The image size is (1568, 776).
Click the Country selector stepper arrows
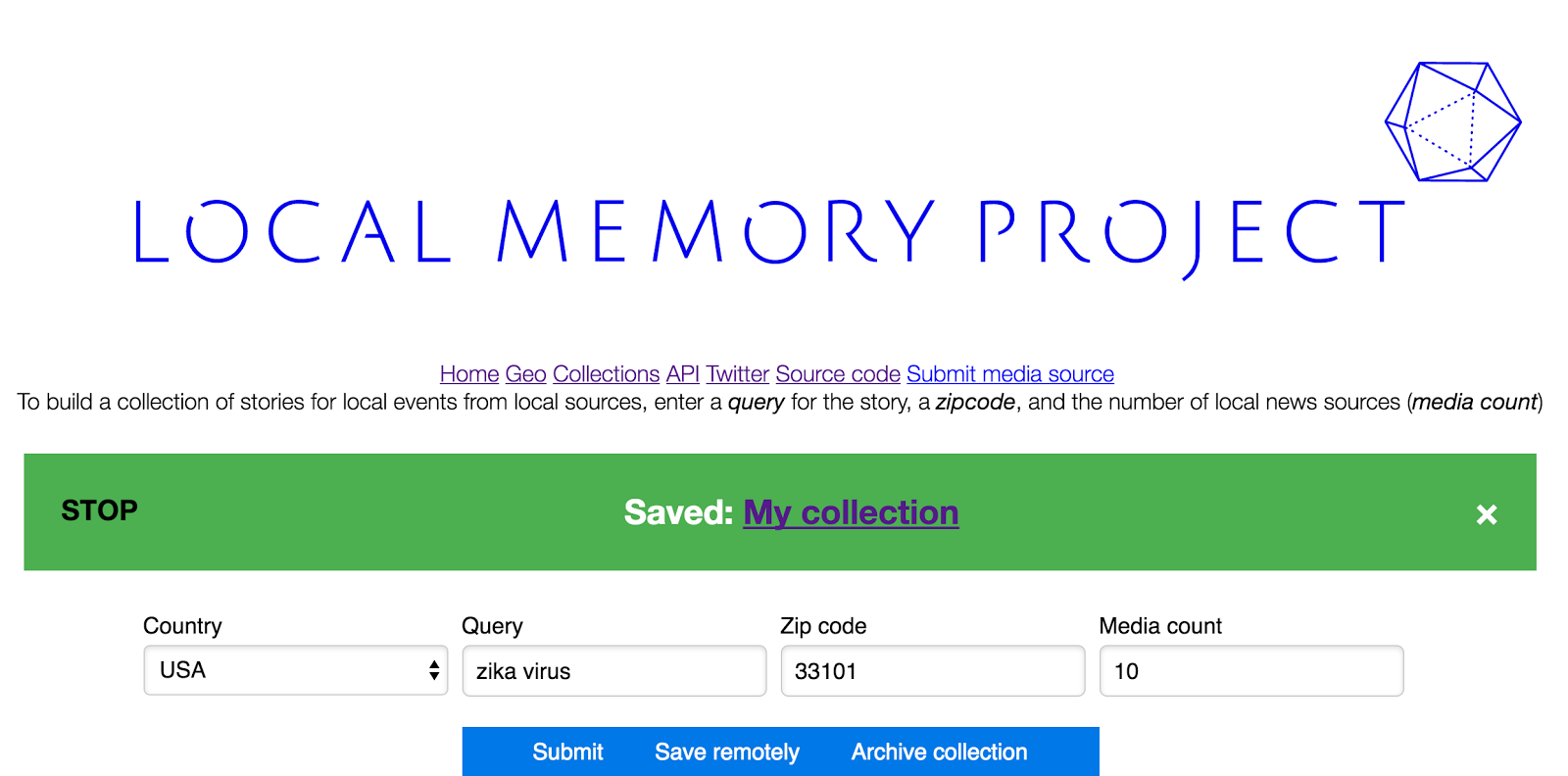point(432,670)
